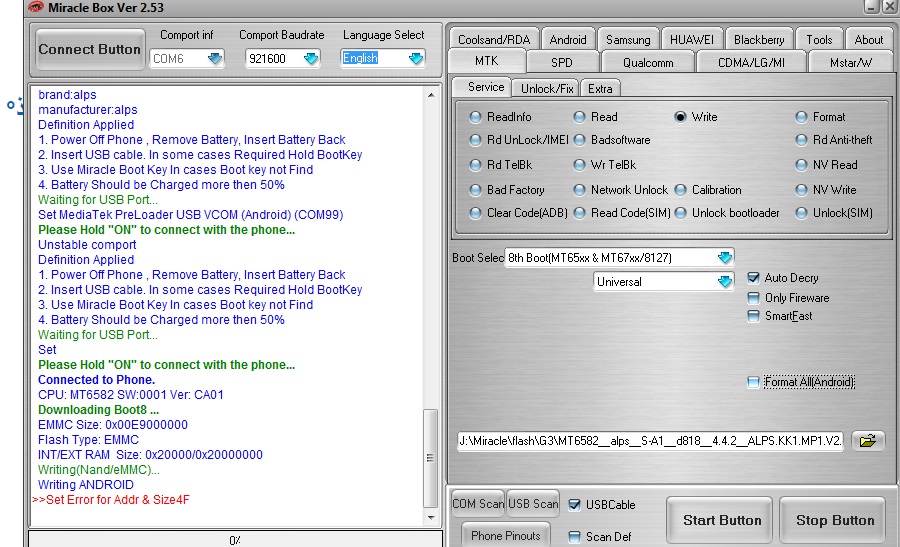This screenshot has width=900, height=547.
Task: Select the Unlock bootloader radio button
Action: click(x=680, y=214)
